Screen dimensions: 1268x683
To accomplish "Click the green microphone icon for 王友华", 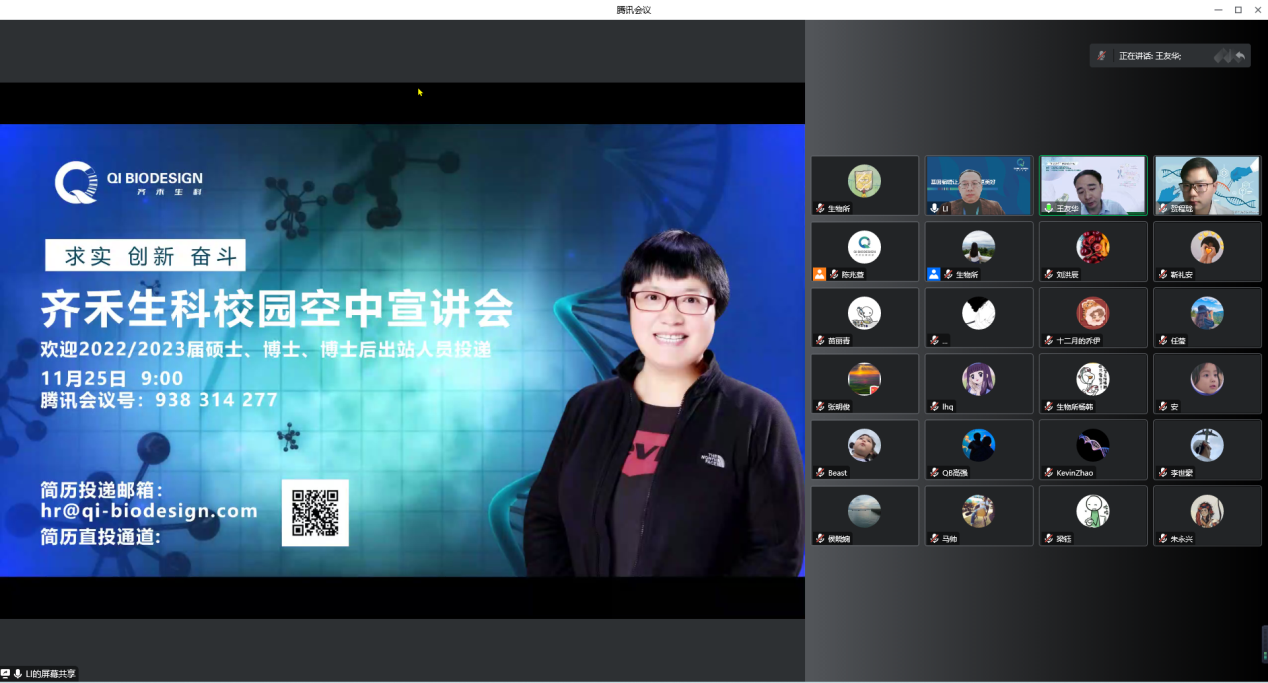I will click(1048, 208).
